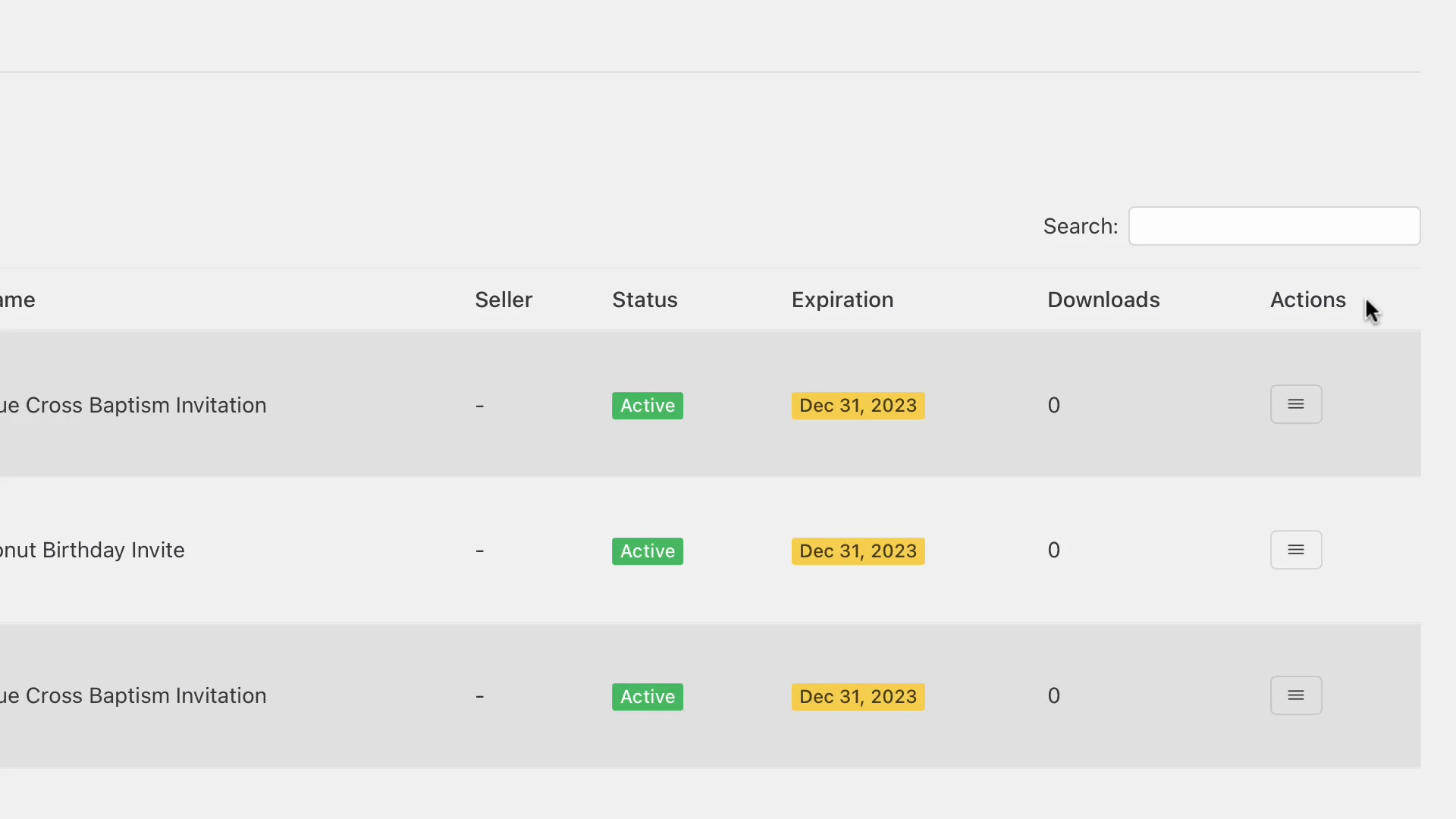Sort table by Expiration column header

[x=842, y=300]
